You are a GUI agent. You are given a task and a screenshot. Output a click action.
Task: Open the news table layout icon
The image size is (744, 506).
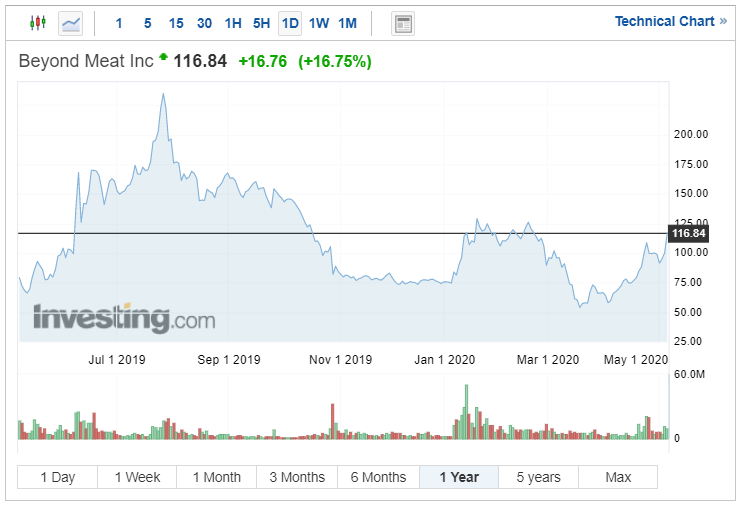click(x=403, y=23)
